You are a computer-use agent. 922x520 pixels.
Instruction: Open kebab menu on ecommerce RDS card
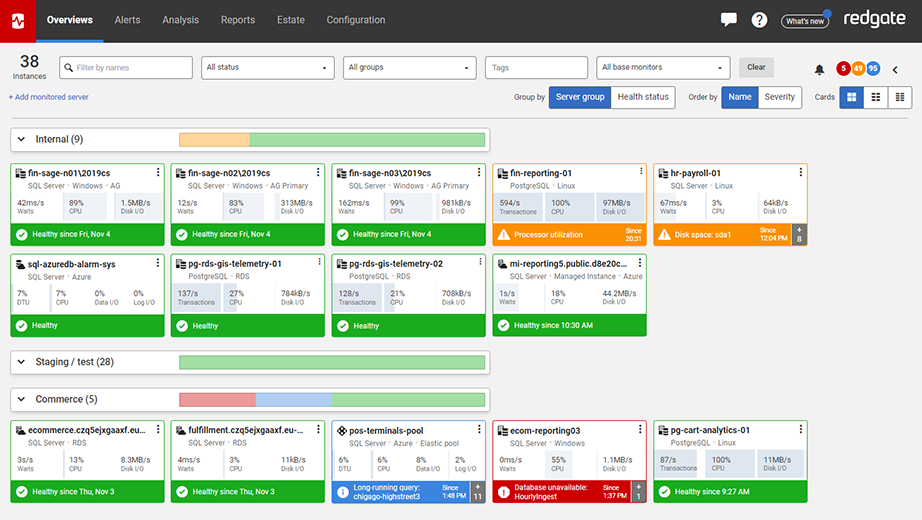coord(158,429)
